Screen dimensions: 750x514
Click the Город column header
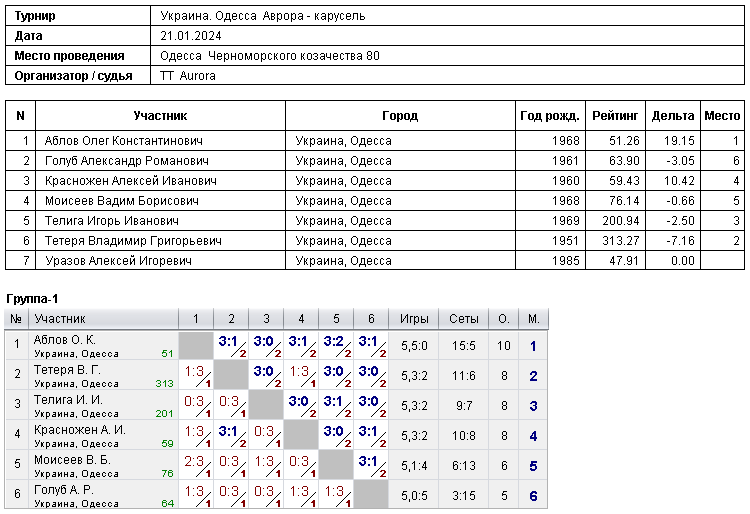400,116
